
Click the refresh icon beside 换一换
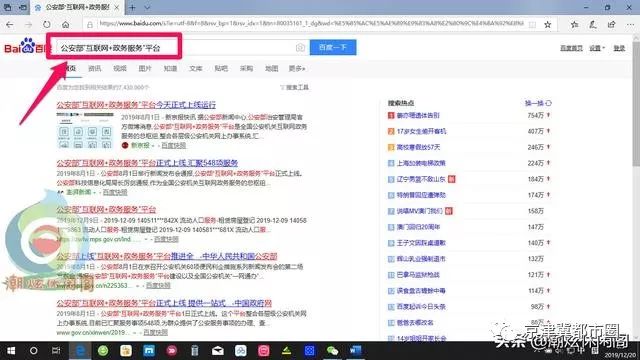pos(549,103)
